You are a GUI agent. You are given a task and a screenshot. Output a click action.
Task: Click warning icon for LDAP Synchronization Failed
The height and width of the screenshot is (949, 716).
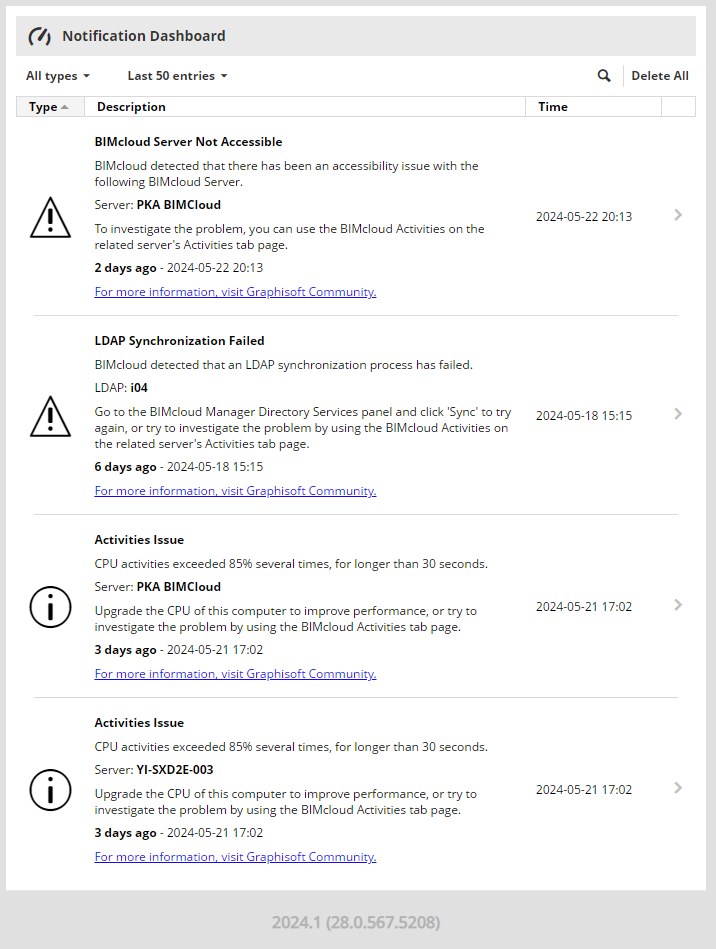pos(50,416)
